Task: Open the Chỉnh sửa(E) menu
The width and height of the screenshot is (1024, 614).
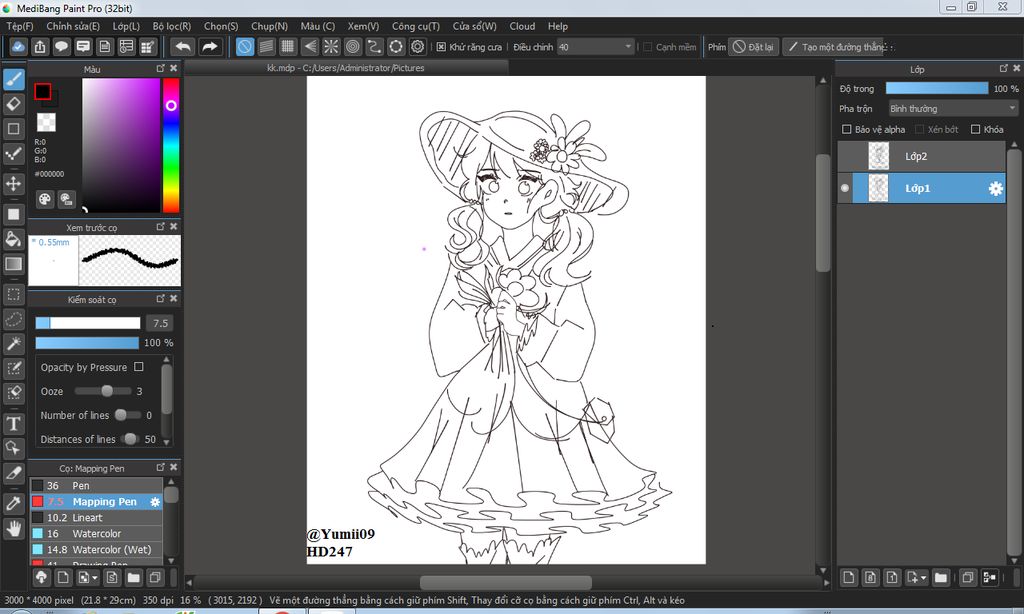Action: point(73,26)
